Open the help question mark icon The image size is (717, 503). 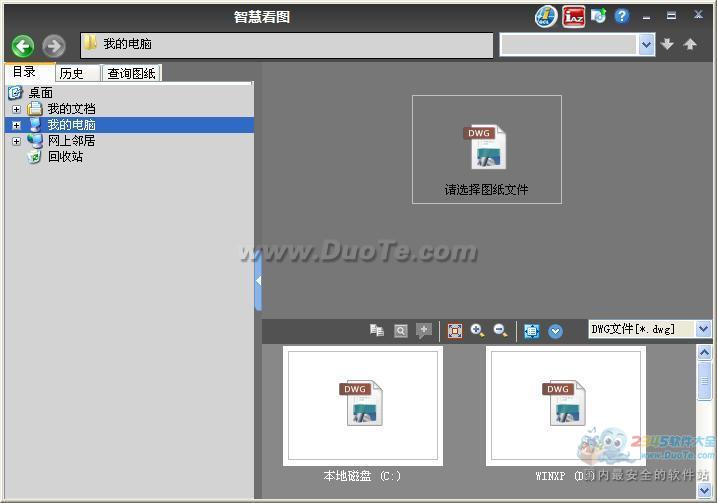pos(622,16)
